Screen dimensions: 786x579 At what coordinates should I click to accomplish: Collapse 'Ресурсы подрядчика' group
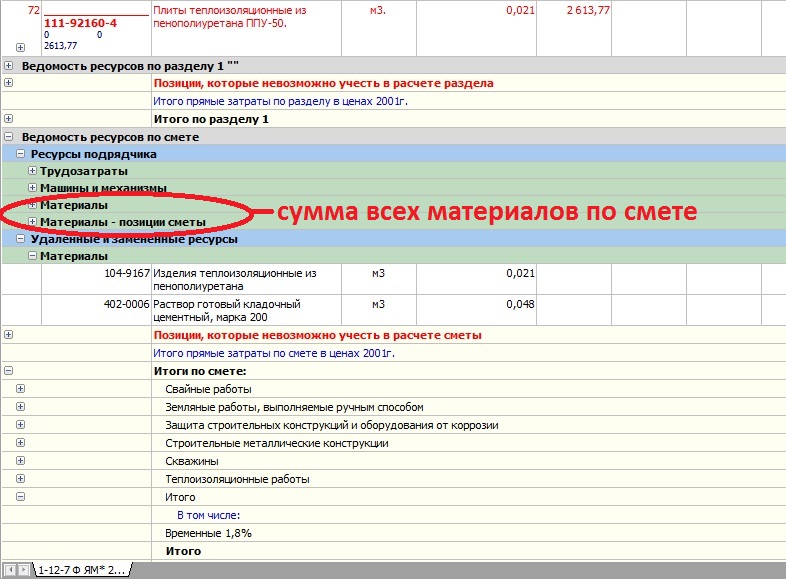pos(20,154)
